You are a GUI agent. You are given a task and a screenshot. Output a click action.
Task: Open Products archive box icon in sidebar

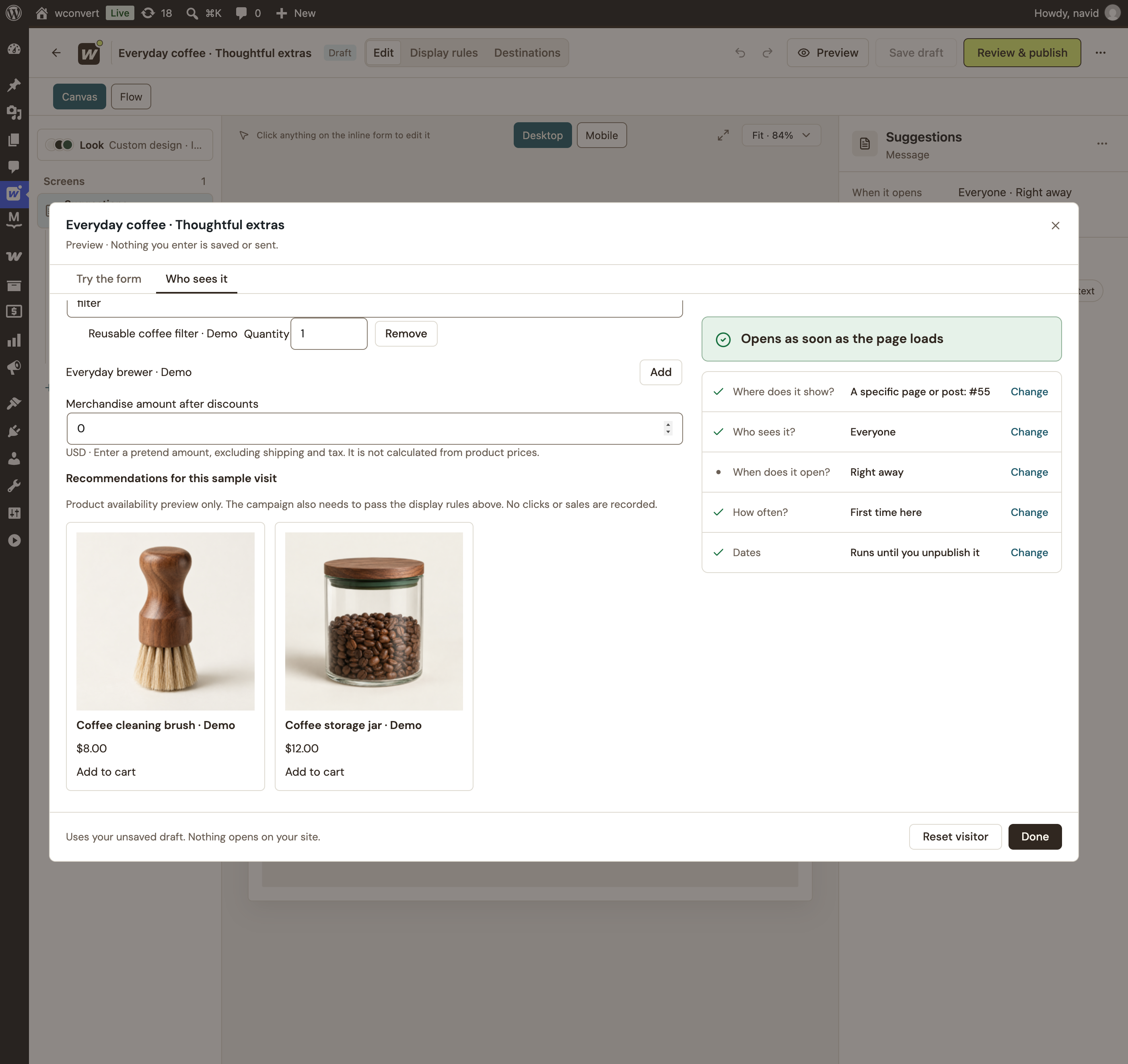pos(14,285)
